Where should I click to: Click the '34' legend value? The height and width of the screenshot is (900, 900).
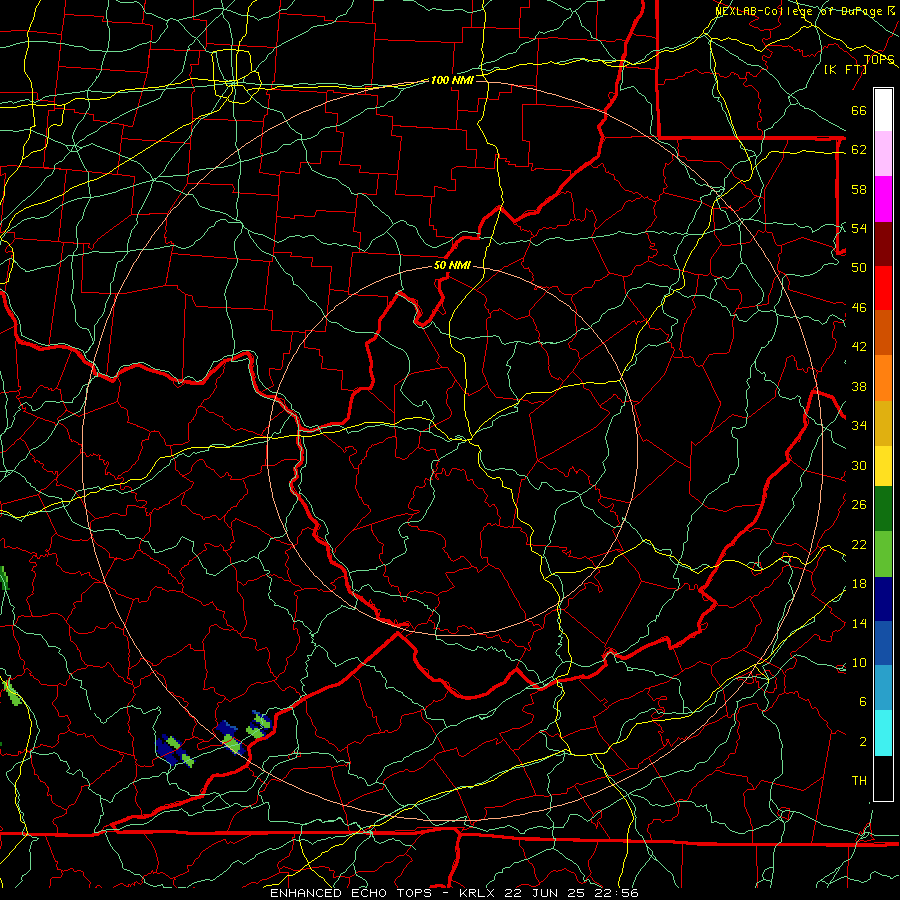(x=859, y=426)
